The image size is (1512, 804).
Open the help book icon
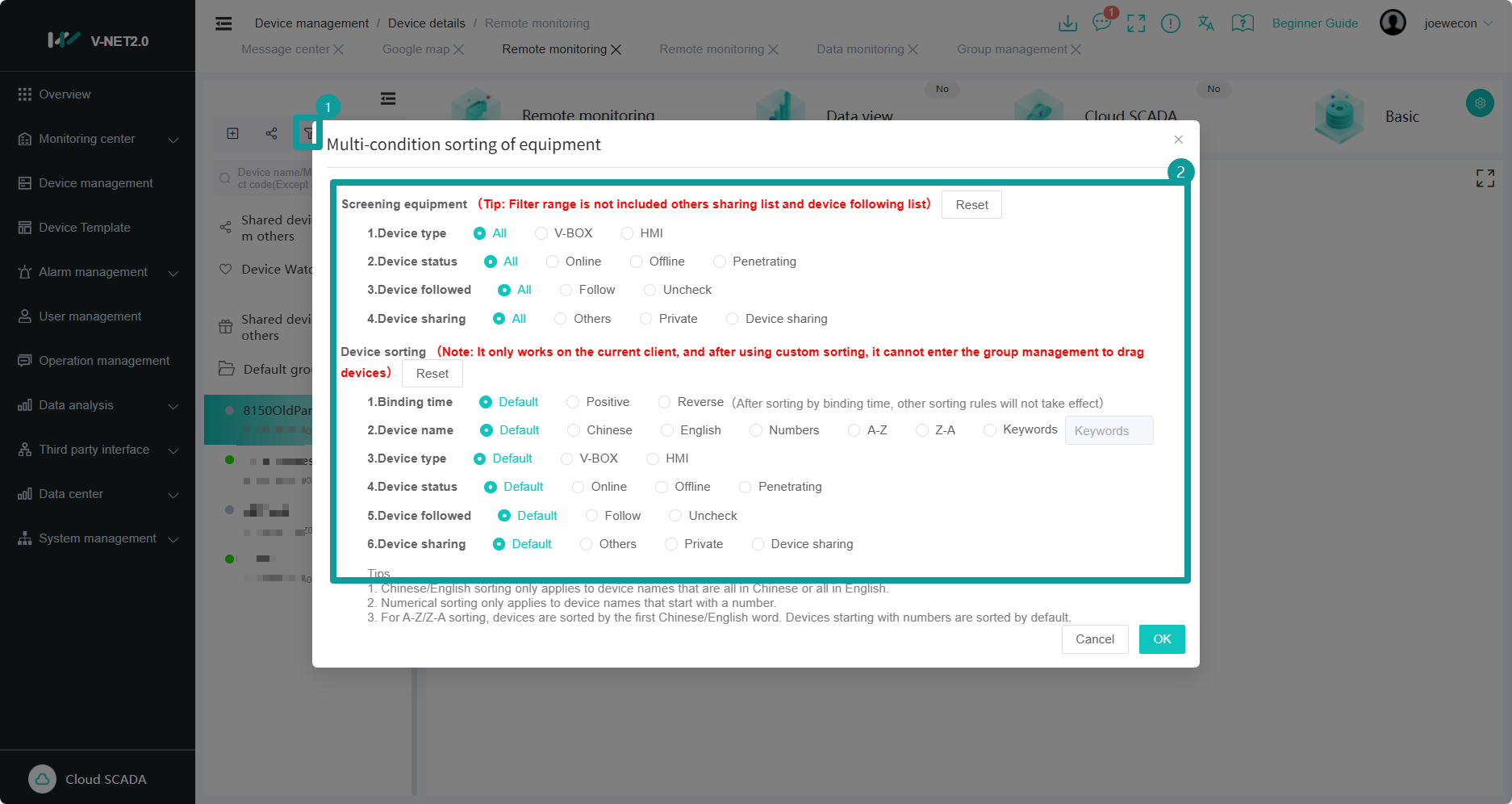click(x=1243, y=23)
